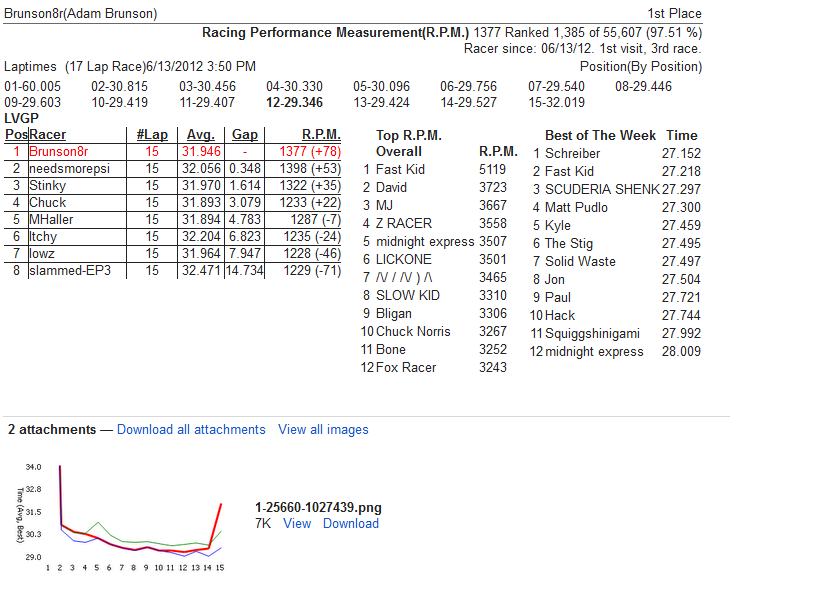Viewport: 825px width, 594px height.
Task: Sort table by Avg. column header
Action: [x=200, y=135]
